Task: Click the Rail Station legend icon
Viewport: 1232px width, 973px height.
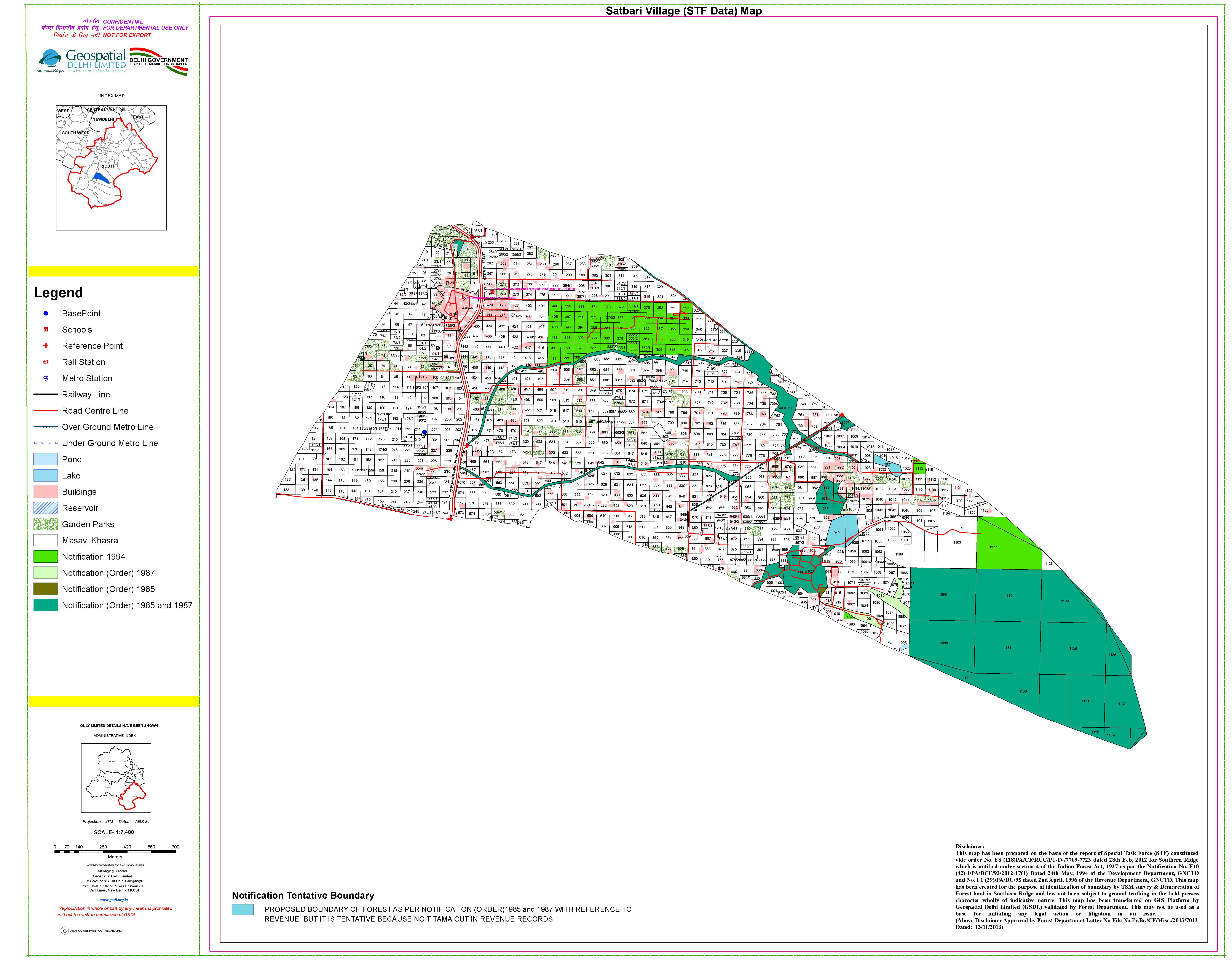Action: pos(46,362)
